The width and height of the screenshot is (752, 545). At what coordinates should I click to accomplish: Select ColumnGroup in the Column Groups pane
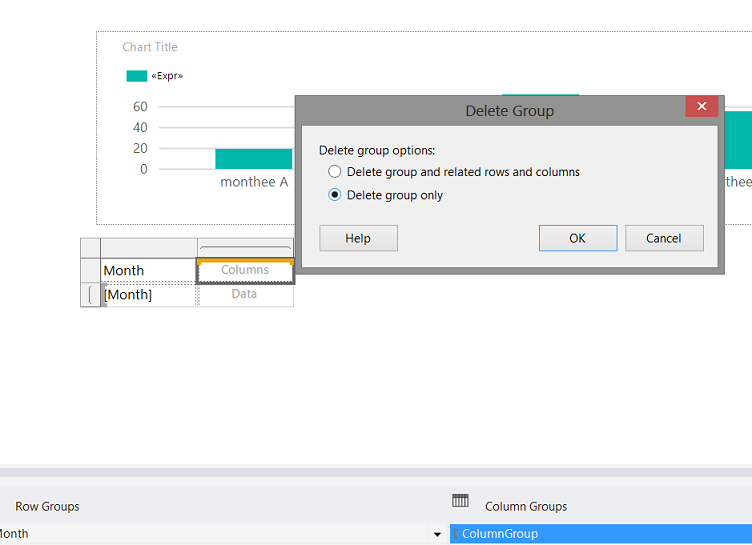point(600,533)
